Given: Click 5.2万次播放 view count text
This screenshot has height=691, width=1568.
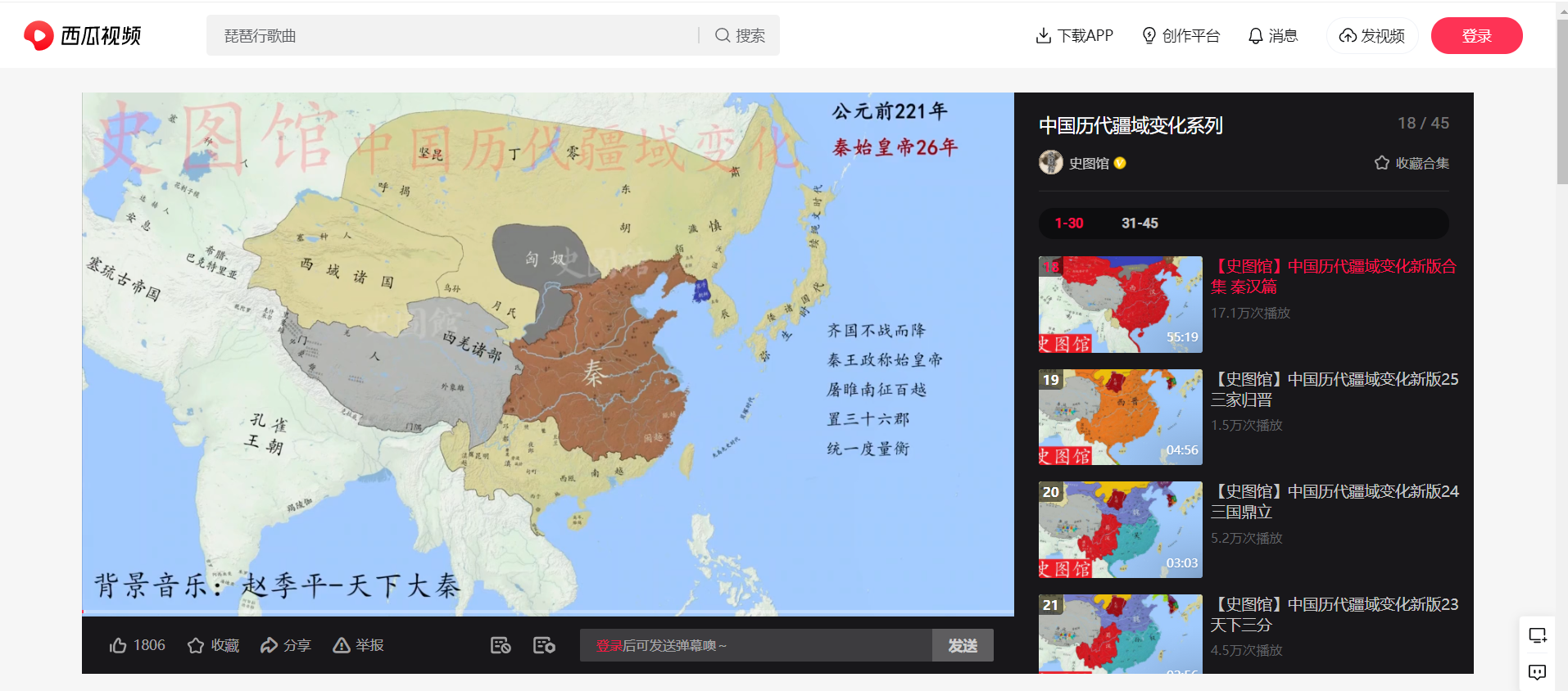Looking at the screenshot, I should tap(1246, 538).
